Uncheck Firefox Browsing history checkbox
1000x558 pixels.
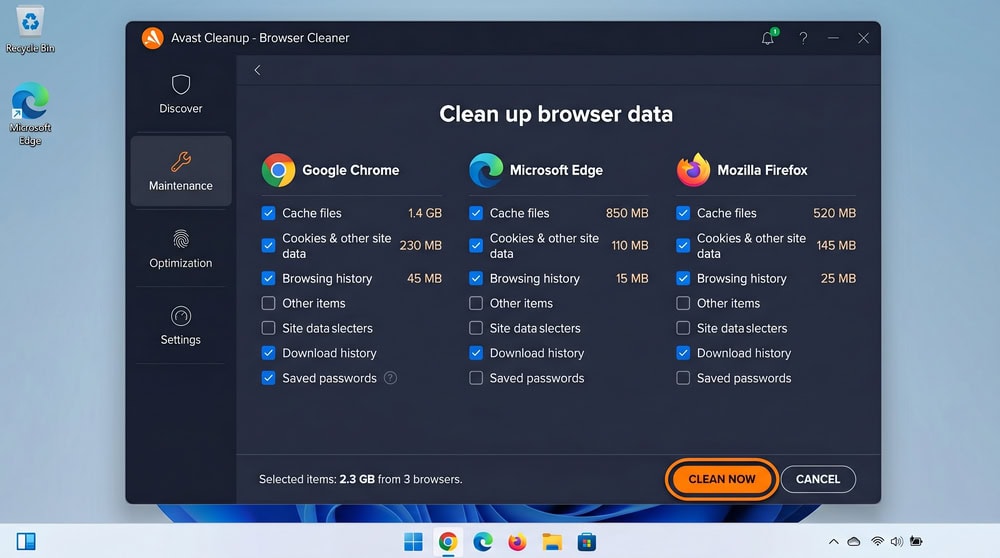[x=683, y=279]
